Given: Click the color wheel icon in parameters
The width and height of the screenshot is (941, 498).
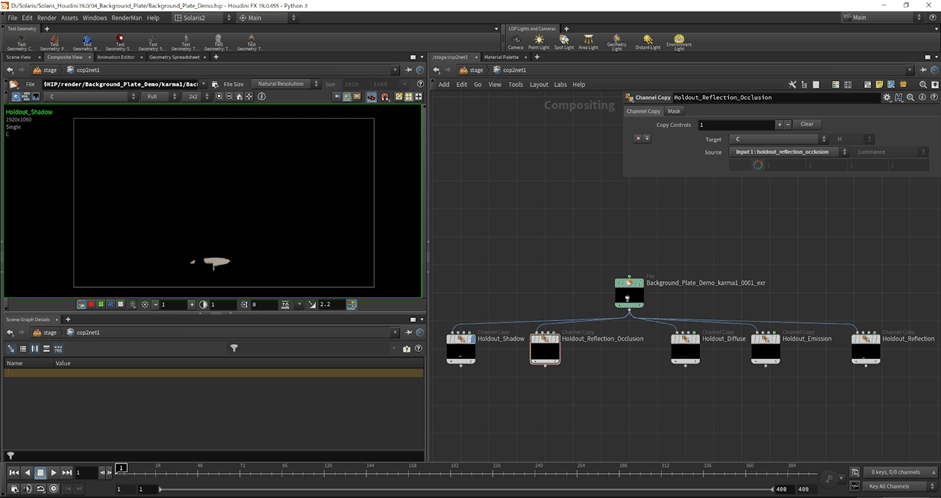Looking at the screenshot, I should [x=758, y=164].
